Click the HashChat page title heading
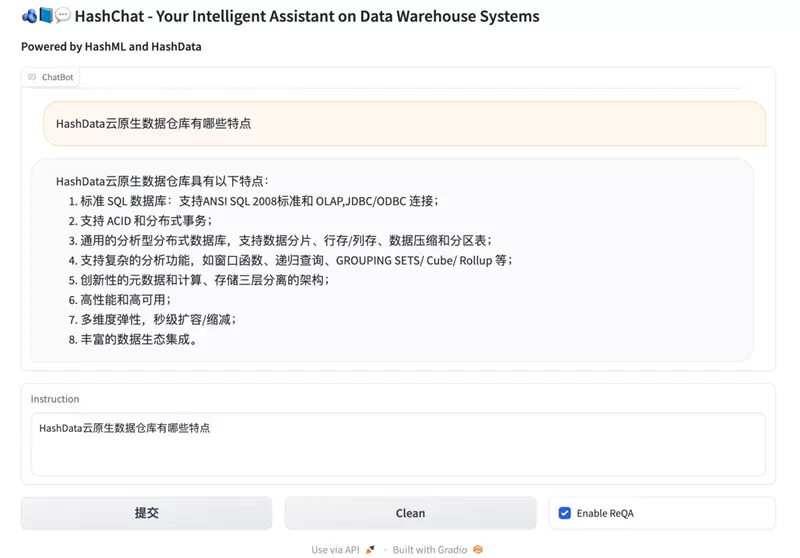This screenshot has width=800, height=558. click(x=306, y=16)
